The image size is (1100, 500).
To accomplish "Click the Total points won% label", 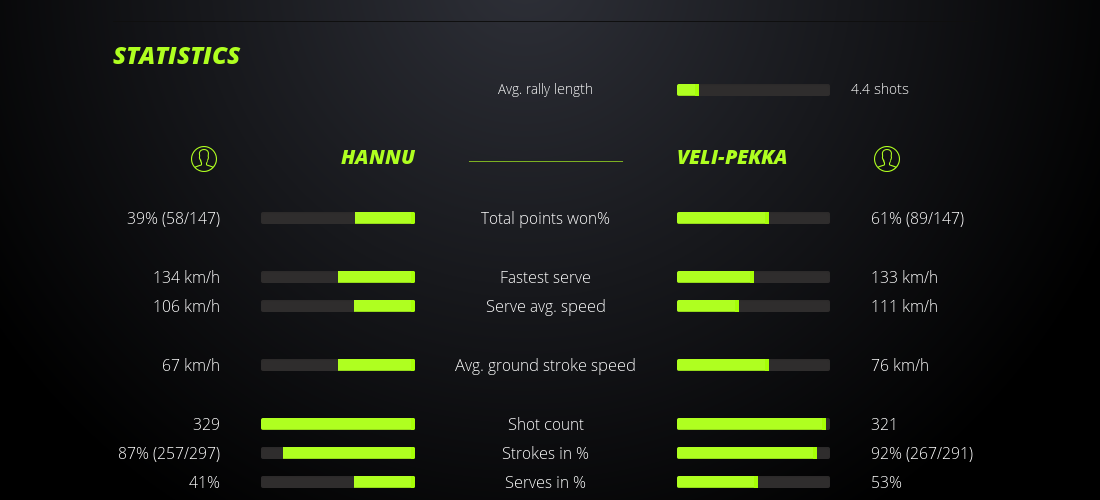I will tap(545, 218).
